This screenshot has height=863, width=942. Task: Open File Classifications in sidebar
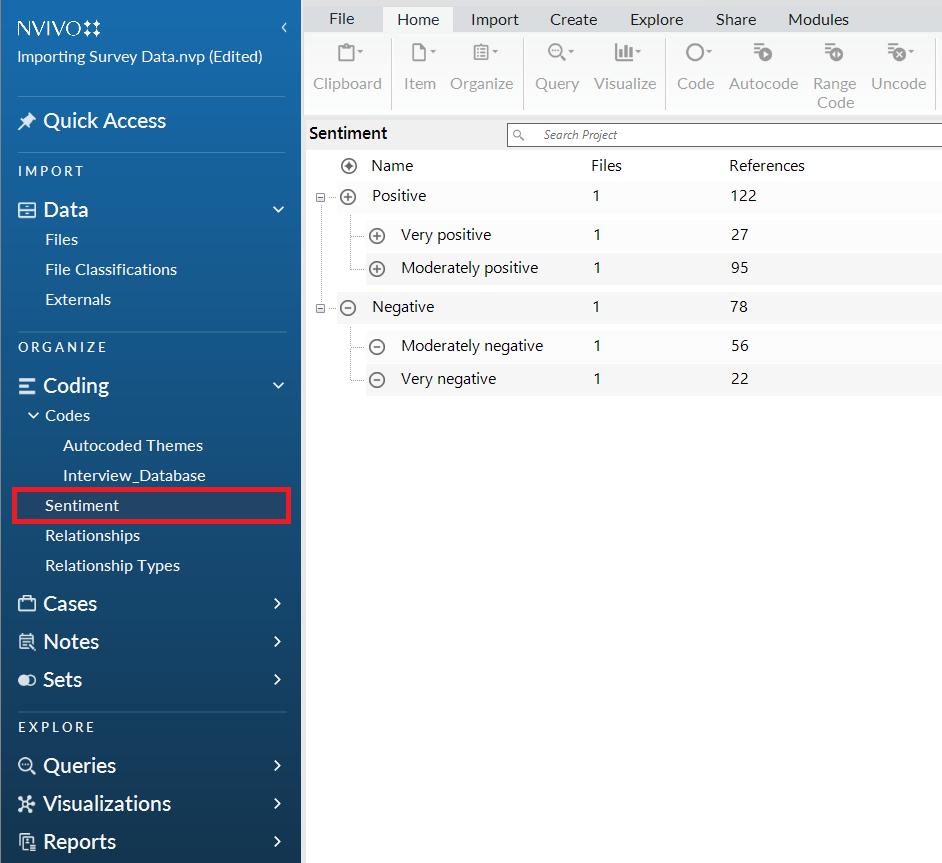coord(111,270)
